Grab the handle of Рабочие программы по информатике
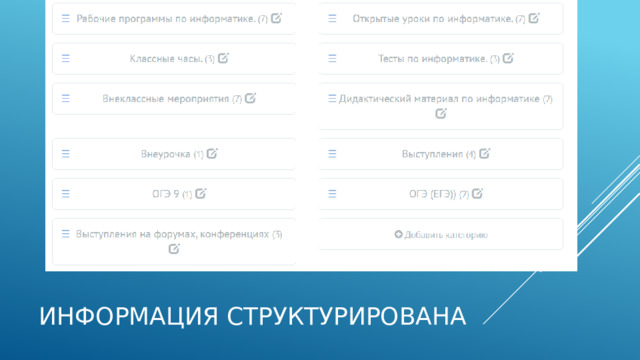Image resolution: width=640 pixels, height=360 pixels. click(x=66, y=18)
